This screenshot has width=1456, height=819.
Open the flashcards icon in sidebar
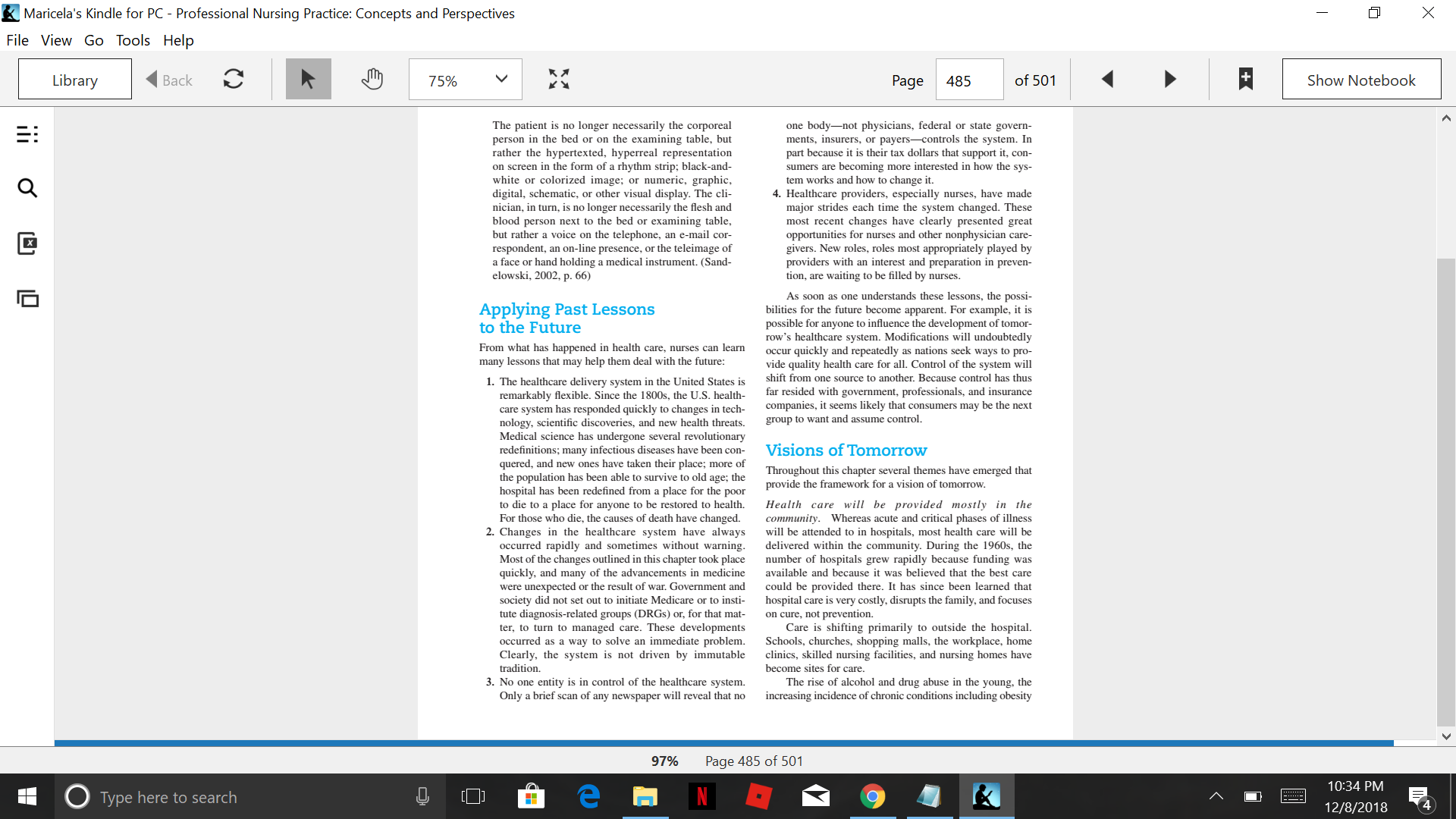point(27,243)
